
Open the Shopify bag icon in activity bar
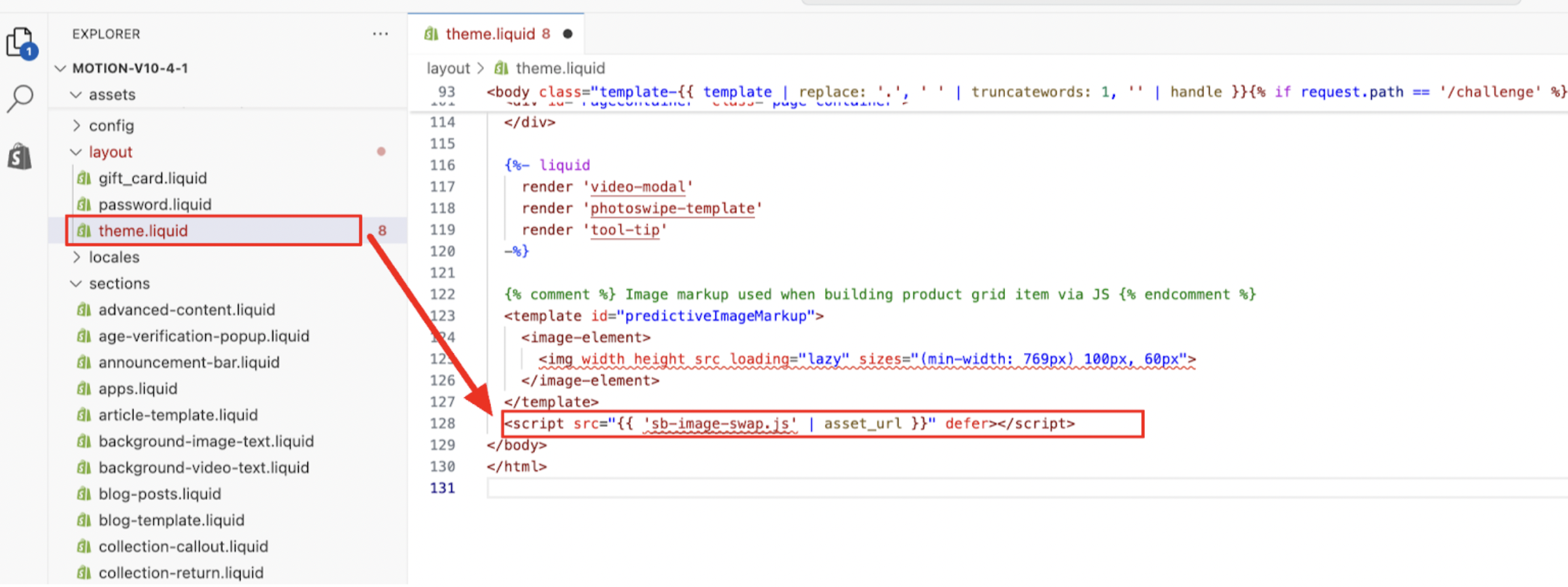point(20,157)
